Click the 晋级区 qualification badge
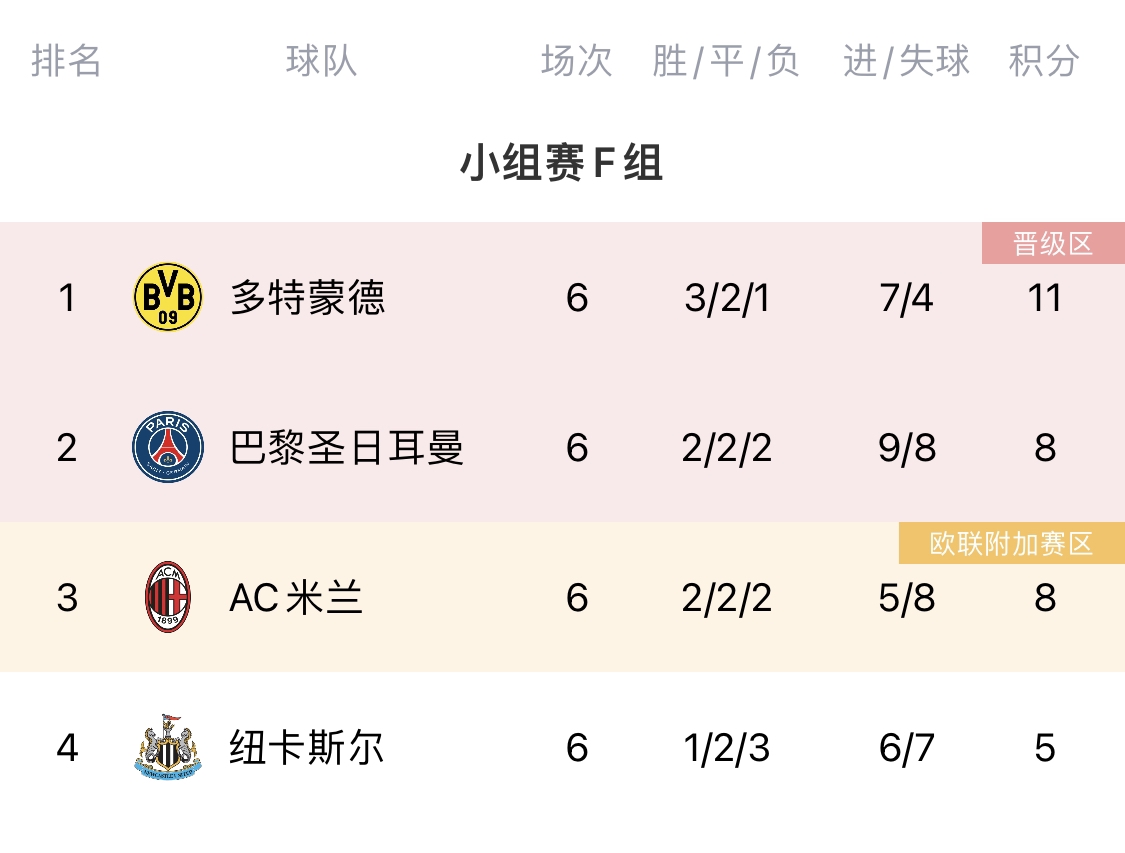 1053,244
